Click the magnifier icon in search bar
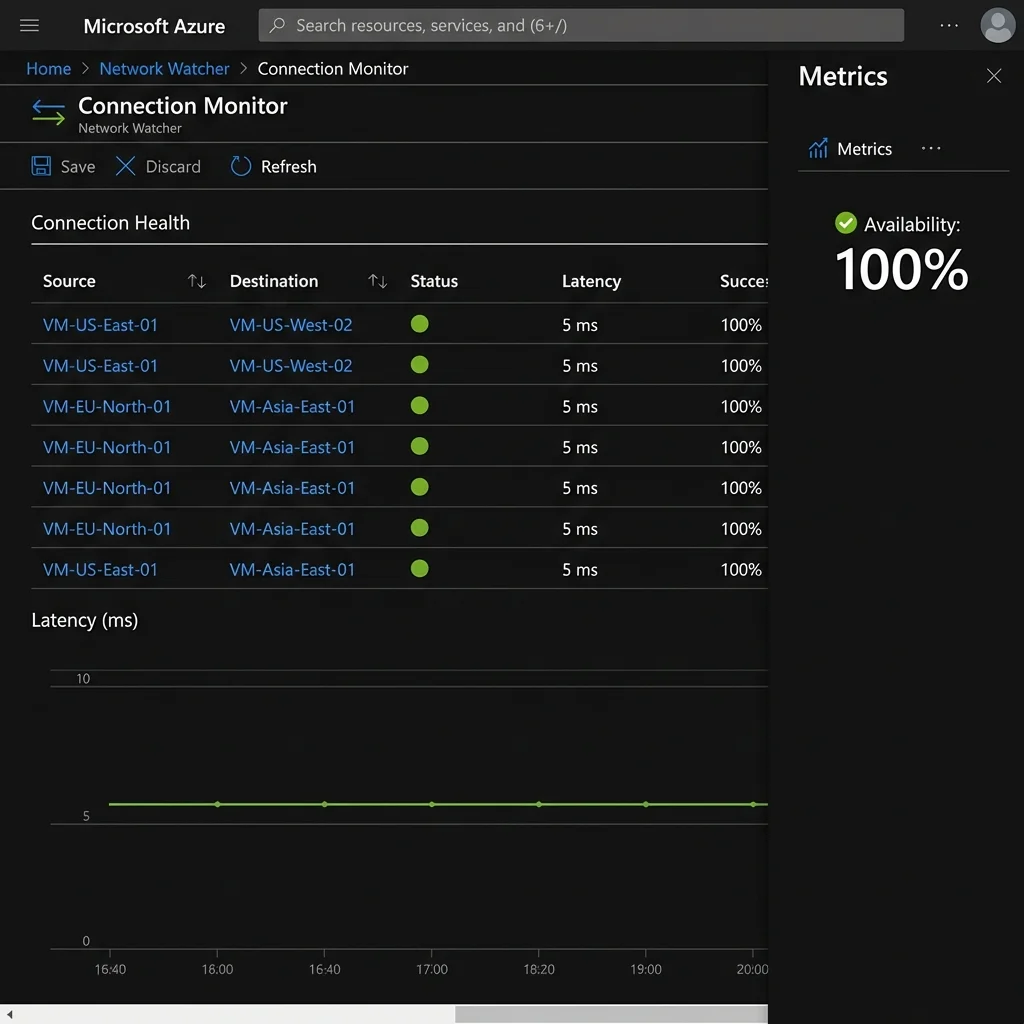Image resolution: width=1024 pixels, height=1024 pixels. pyautogui.click(x=277, y=25)
